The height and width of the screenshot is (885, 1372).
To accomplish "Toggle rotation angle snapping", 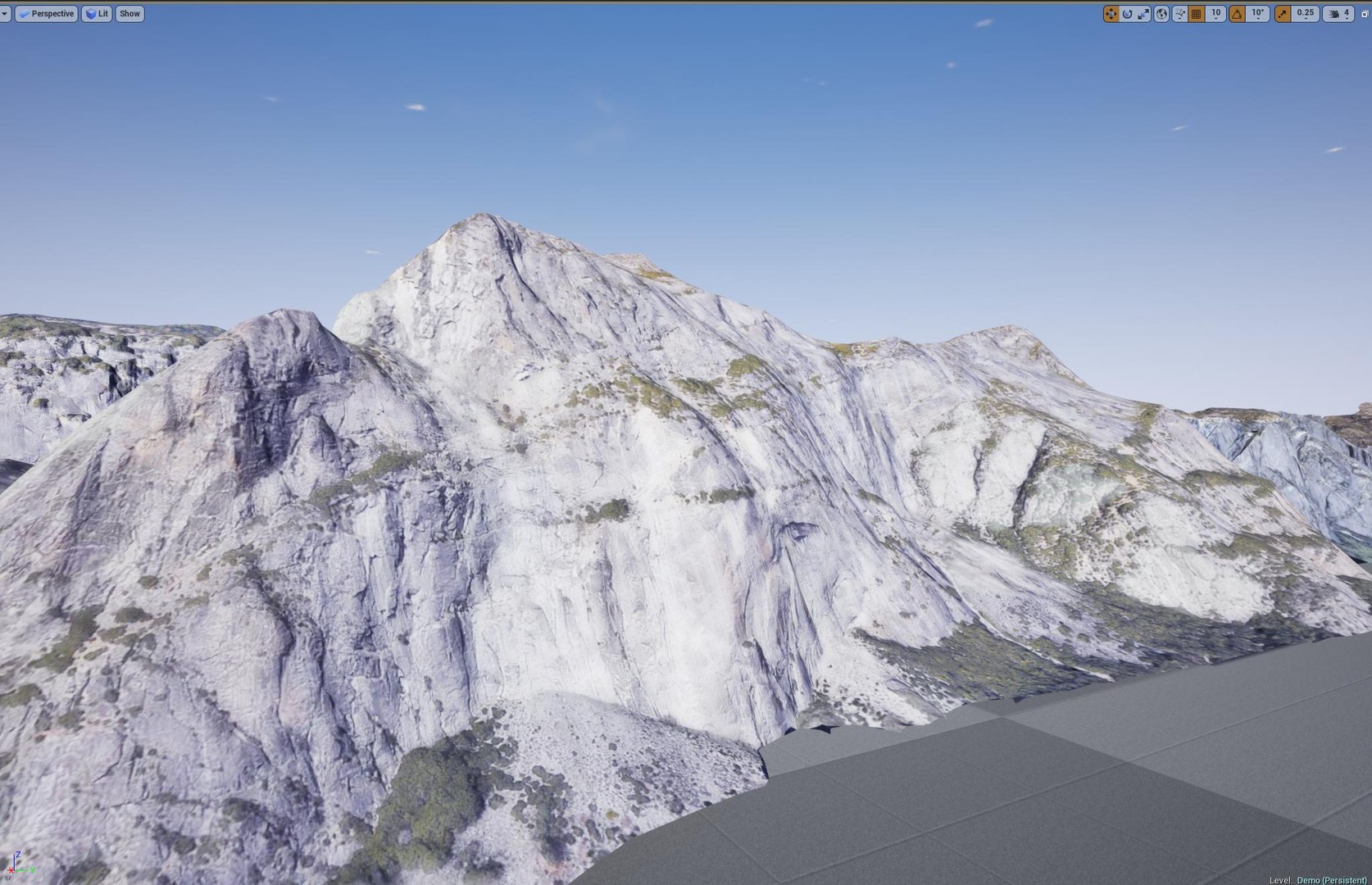I will click(x=1237, y=14).
